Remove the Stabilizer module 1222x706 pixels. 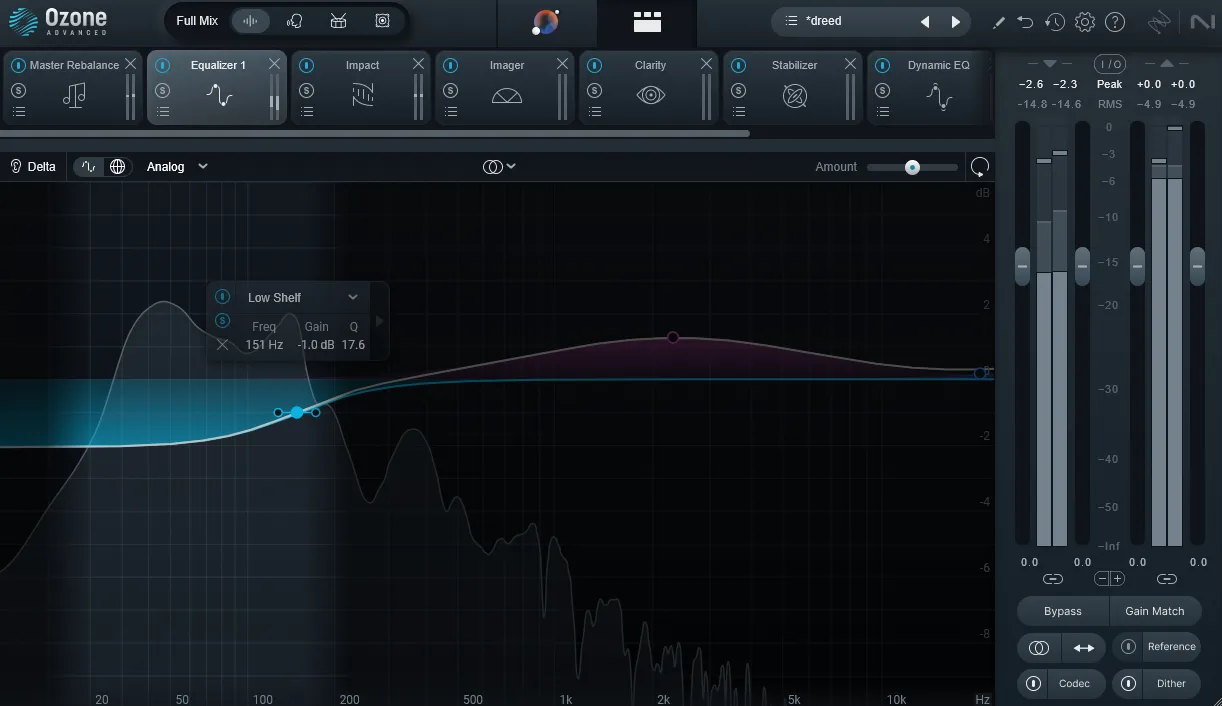coord(850,64)
